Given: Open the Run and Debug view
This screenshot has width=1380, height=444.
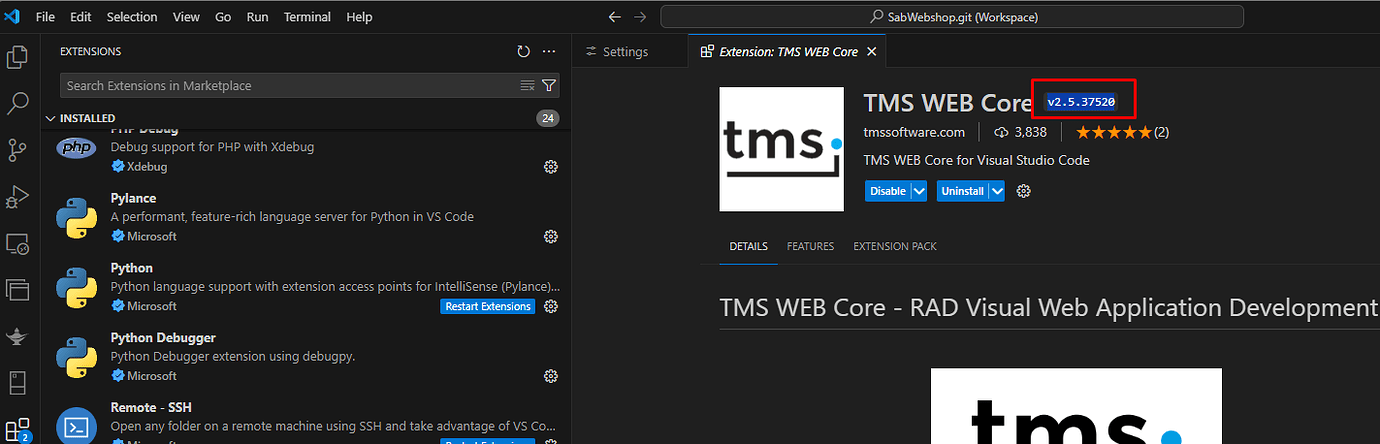Looking at the screenshot, I should click(17, 197).
